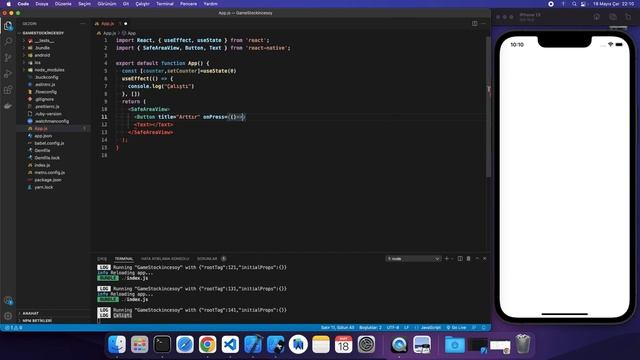Open Xcode from the dock
This screenshot has height=360, width=640.
pos(253,345)
